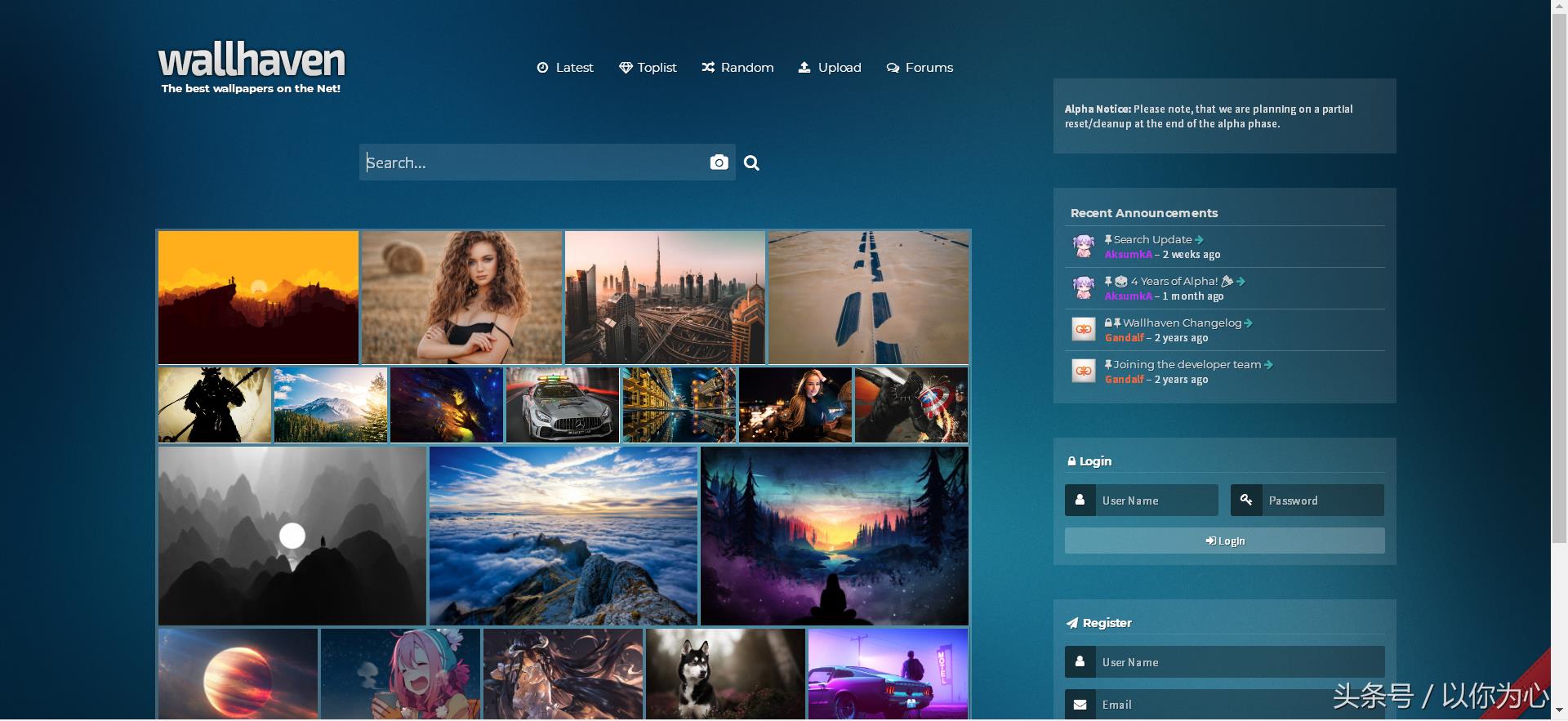Image resolution: width=1568 pixels, height=721 pixels.
Task: Open the Upload page
Action: click(x=830, y=68)
